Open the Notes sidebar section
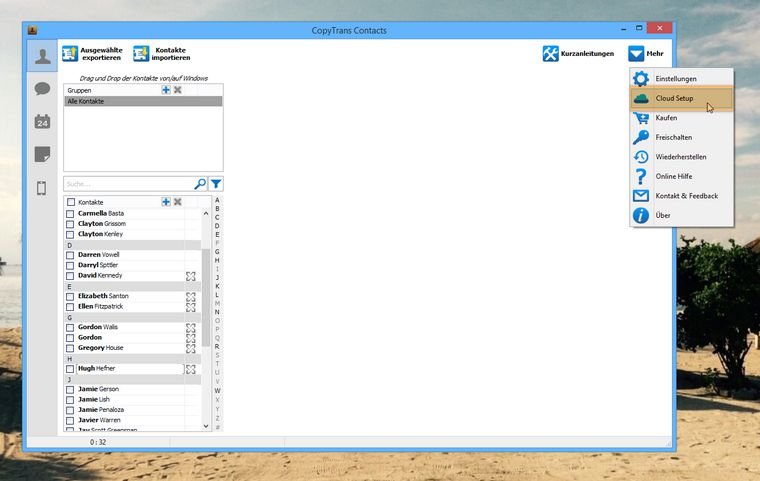Viewport: 760px width, 481px height. [x=42, y=155]
